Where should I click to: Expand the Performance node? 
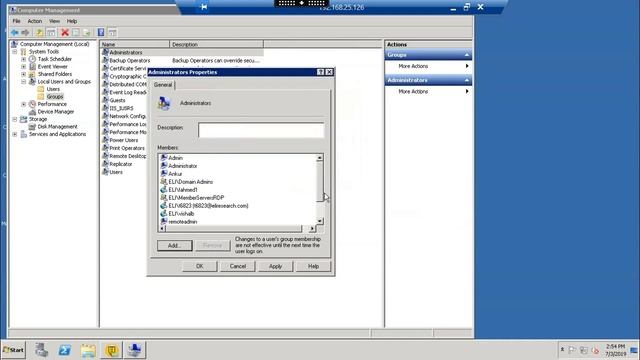(24, 104)
